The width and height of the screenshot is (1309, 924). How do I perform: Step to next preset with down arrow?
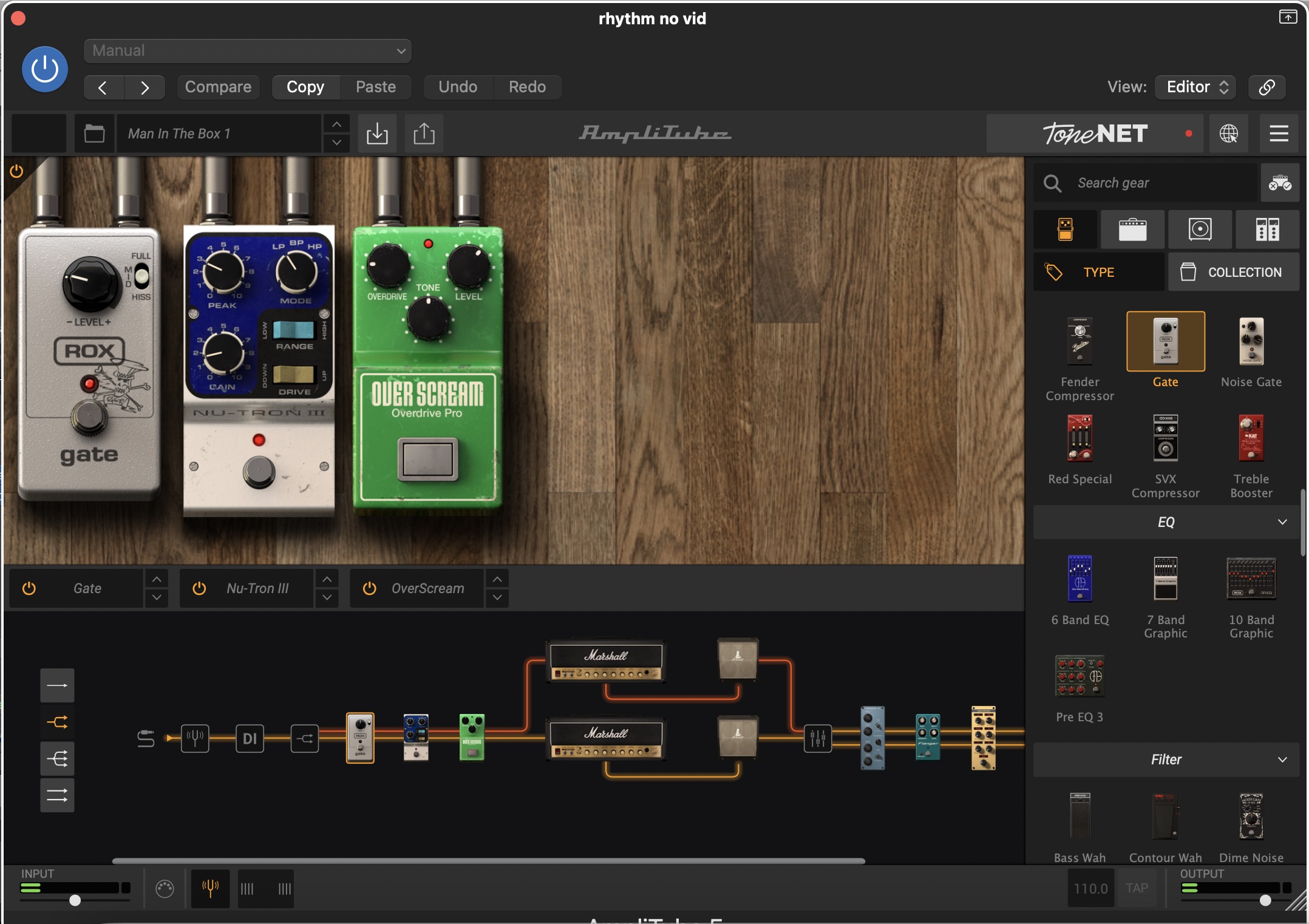pos(336,143)
